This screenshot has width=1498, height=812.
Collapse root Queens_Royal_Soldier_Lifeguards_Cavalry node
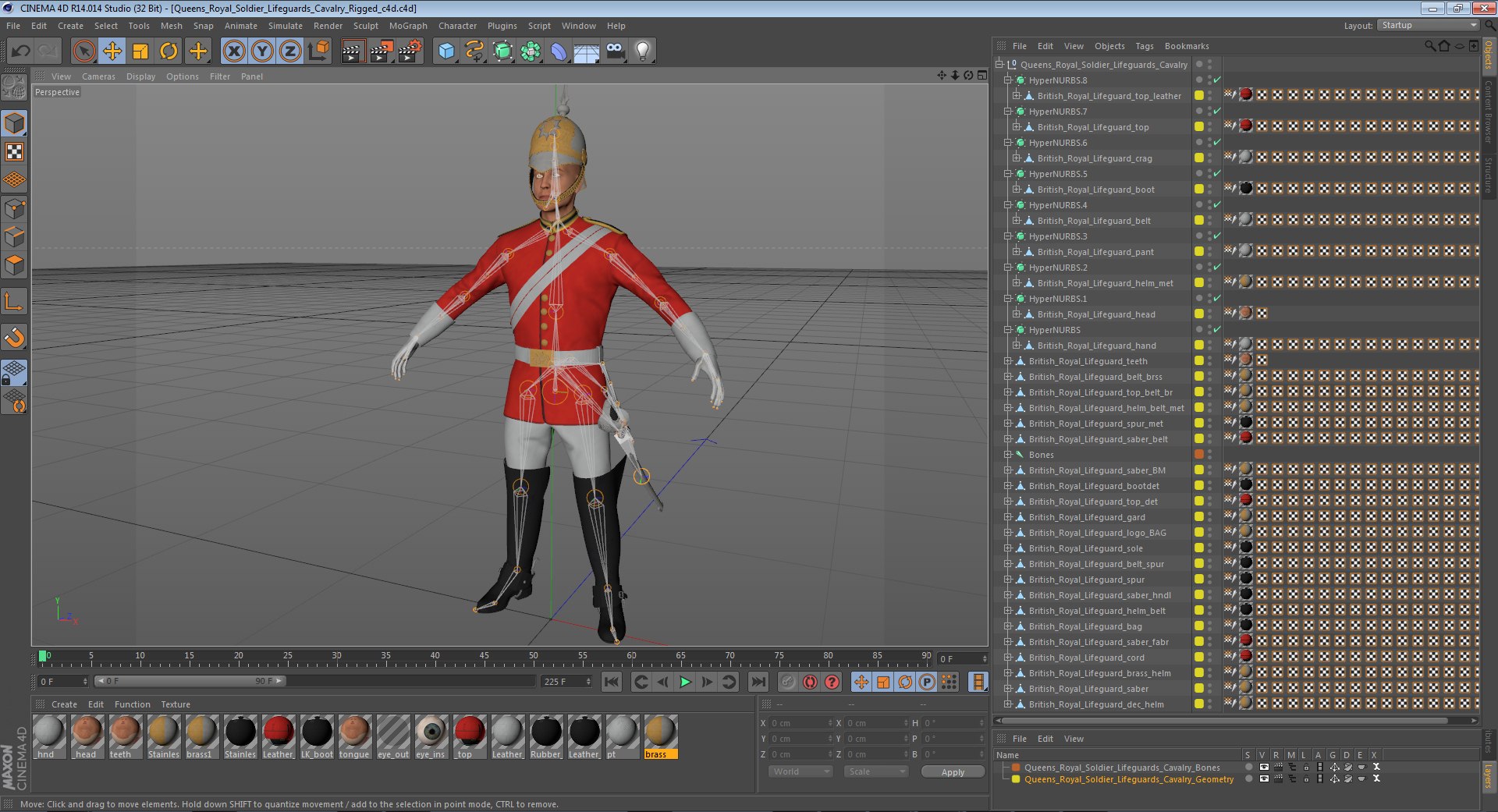(x=999, y=65)
